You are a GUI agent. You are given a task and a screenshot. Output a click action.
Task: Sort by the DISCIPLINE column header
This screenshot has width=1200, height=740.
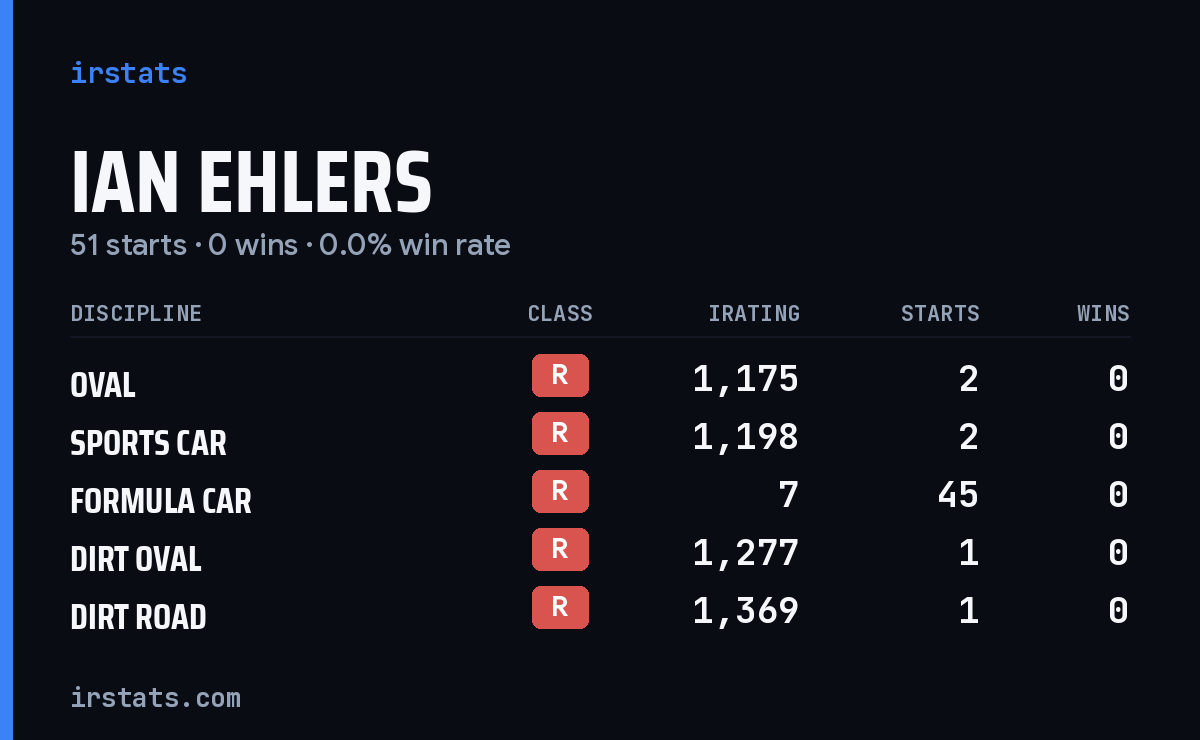tap(136, 314)
